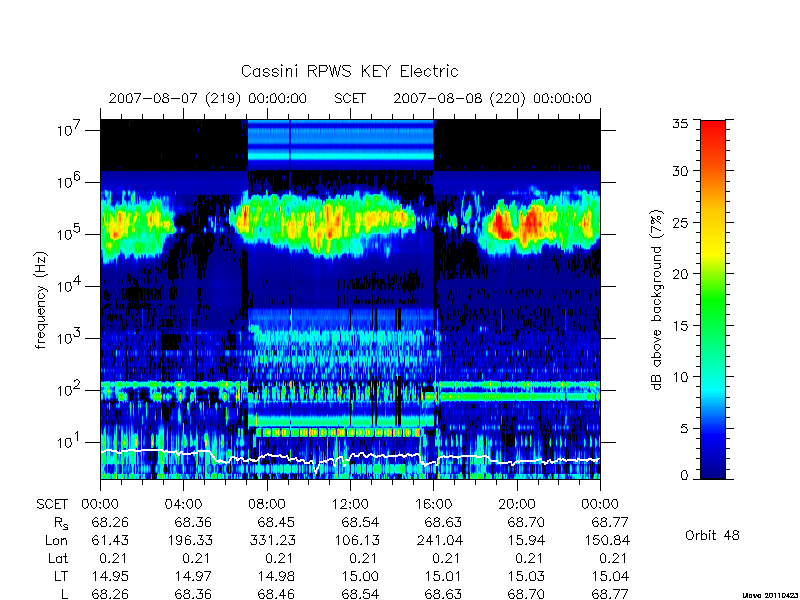Click the local time value "15.01"
This screenshot has width=800, height=600.
pos(443,577)
